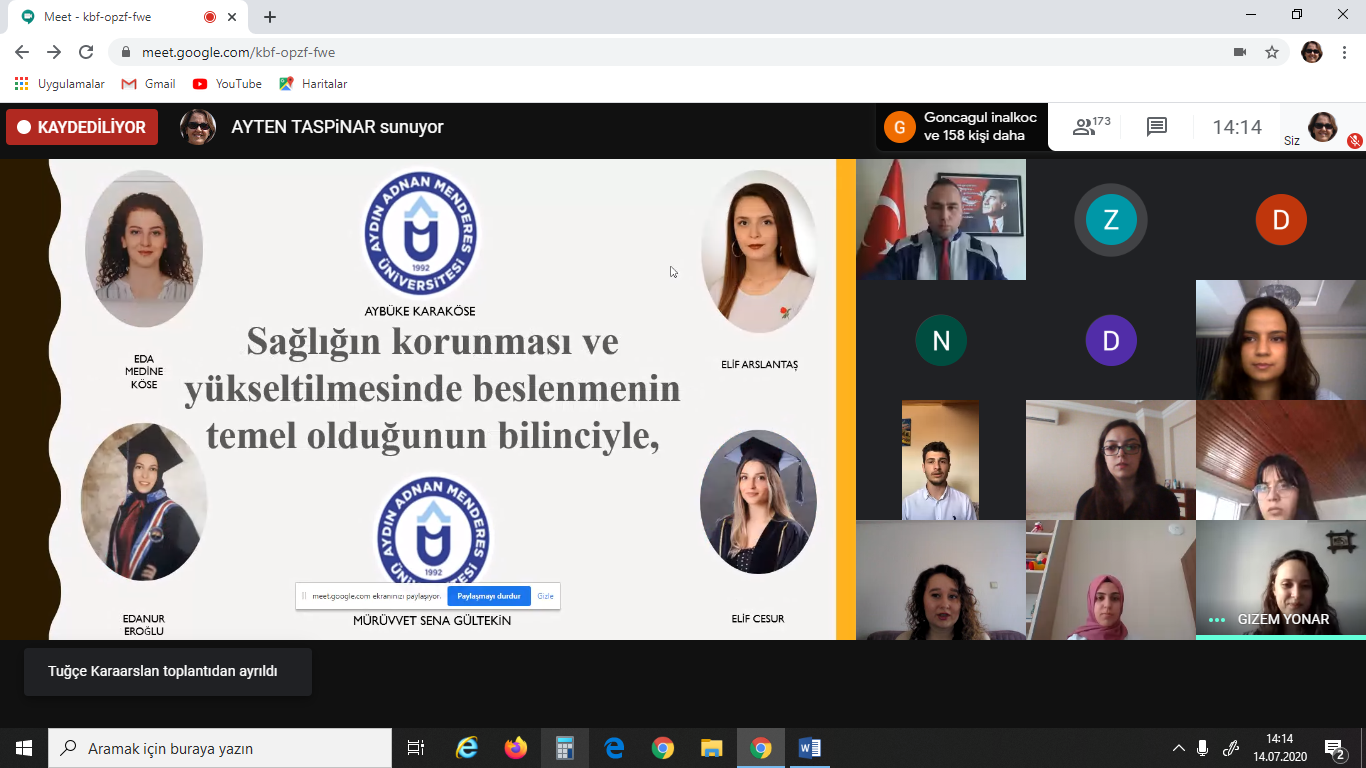Image resolution: width=1366 pixels, height=768 pixels.
Task: Open a new browser tab
Action: [x=270, y=17]
